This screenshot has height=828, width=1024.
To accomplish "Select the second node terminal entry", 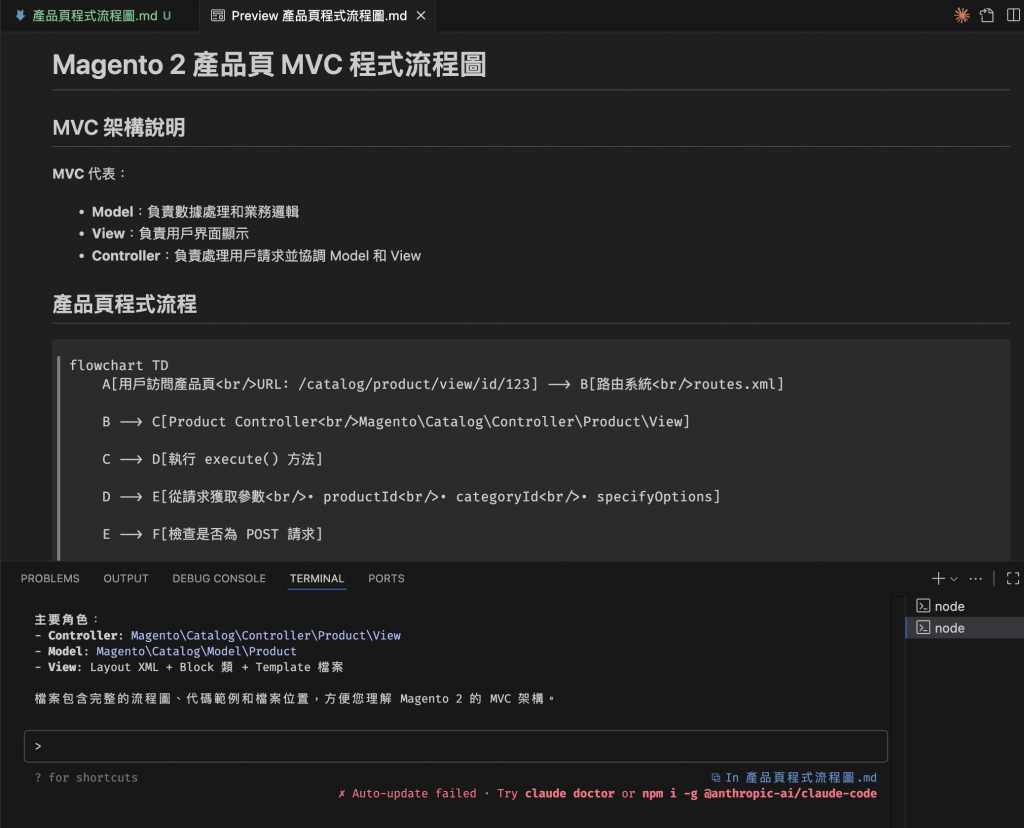I will [x=965, y=628].
